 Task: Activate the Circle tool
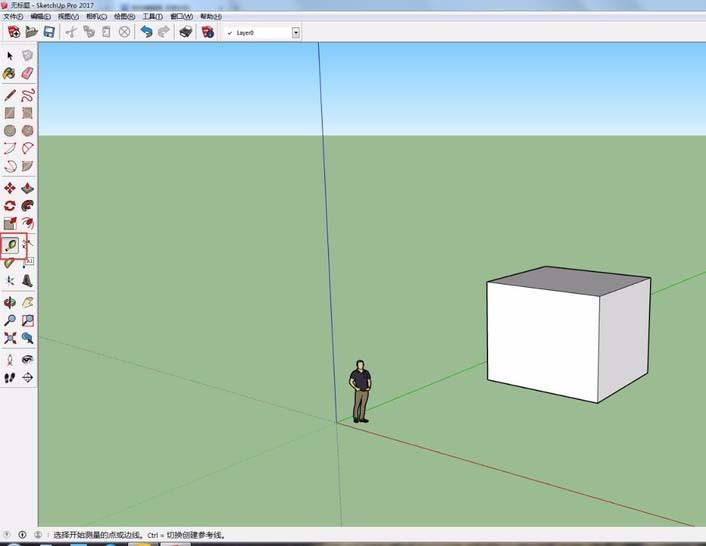coord(10,131)
